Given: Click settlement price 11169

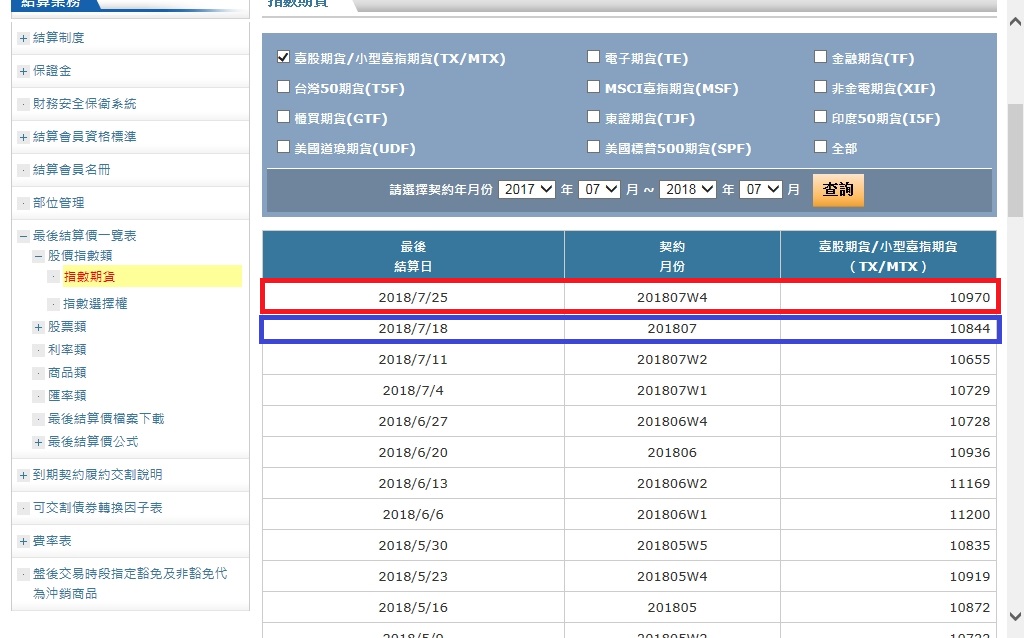Looking at the screenshot, I should (970, 484).
